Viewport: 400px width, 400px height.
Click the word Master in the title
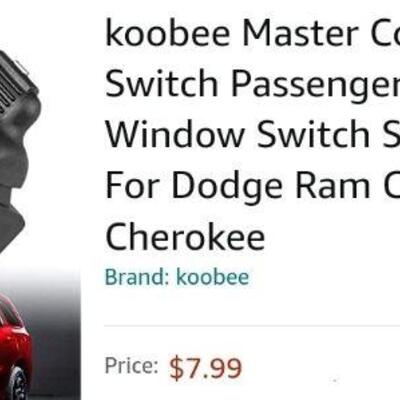pyautogui.click(x=300, y=33)
